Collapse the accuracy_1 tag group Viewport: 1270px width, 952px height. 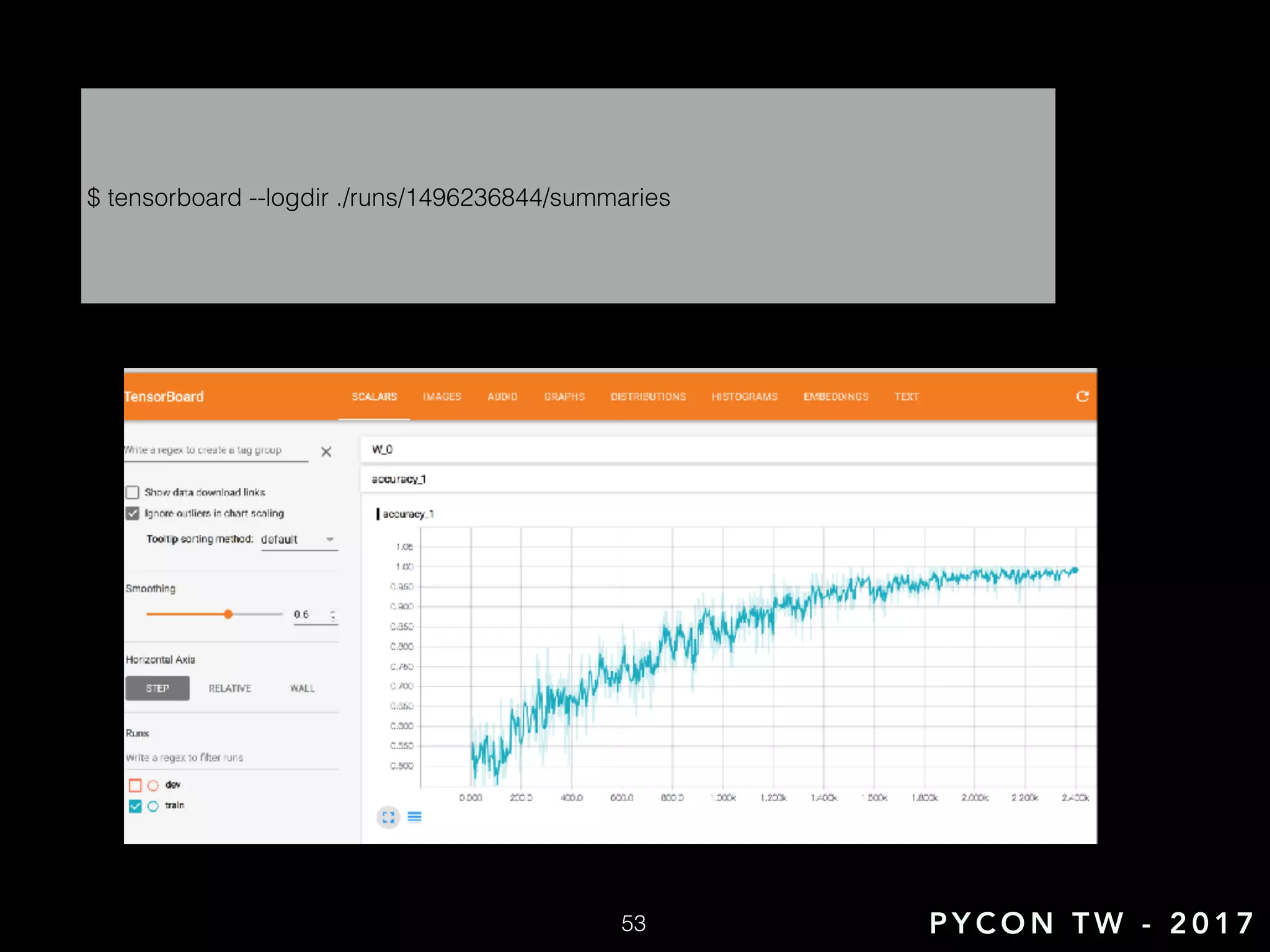coord(729,479)
